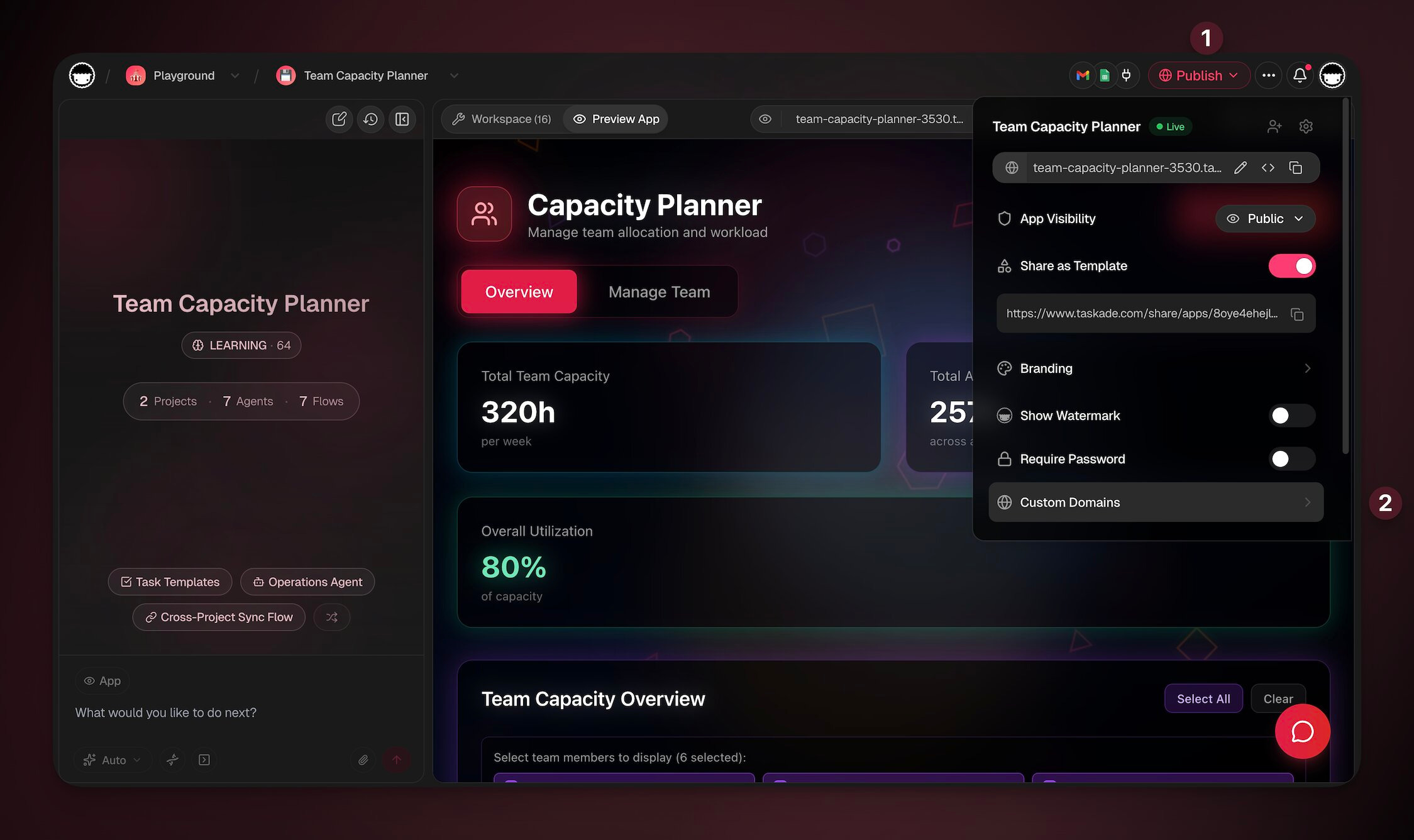Viewport: 1414px width, 840px height.
Task: Click the new chat compose icon
Action: (339, 119)
